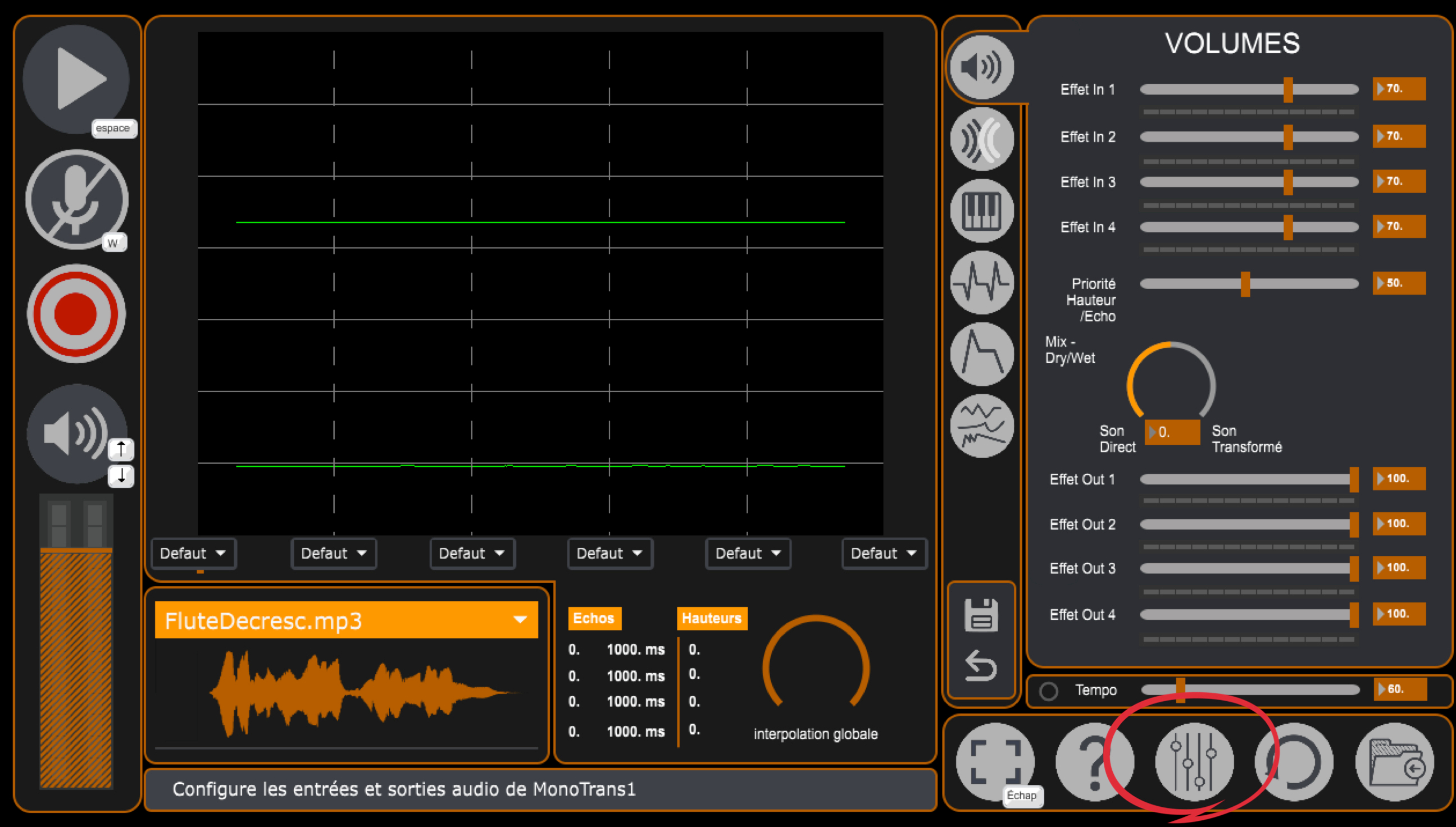Click the last echo delay 1000. ms
The width and height of the screenshot is (1456, 827).
(x=635, y=731)
